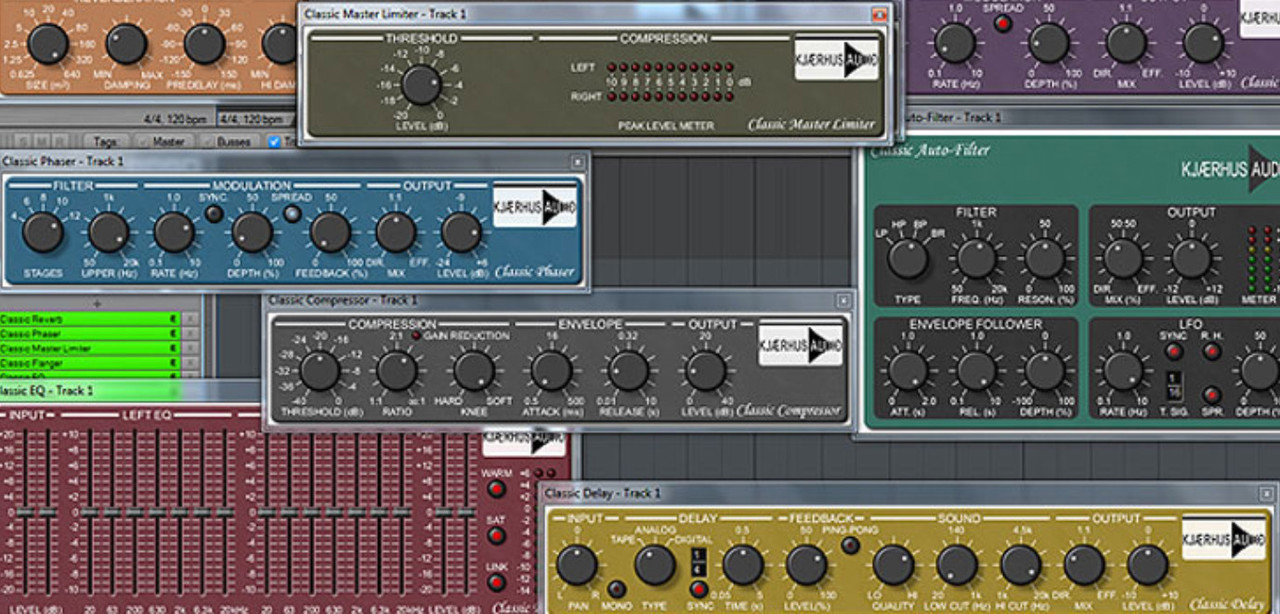The height and width of the screenshot is (614, 1280).
Task: Select Classic Phaser in the effects list
Action: click(90, 334)
